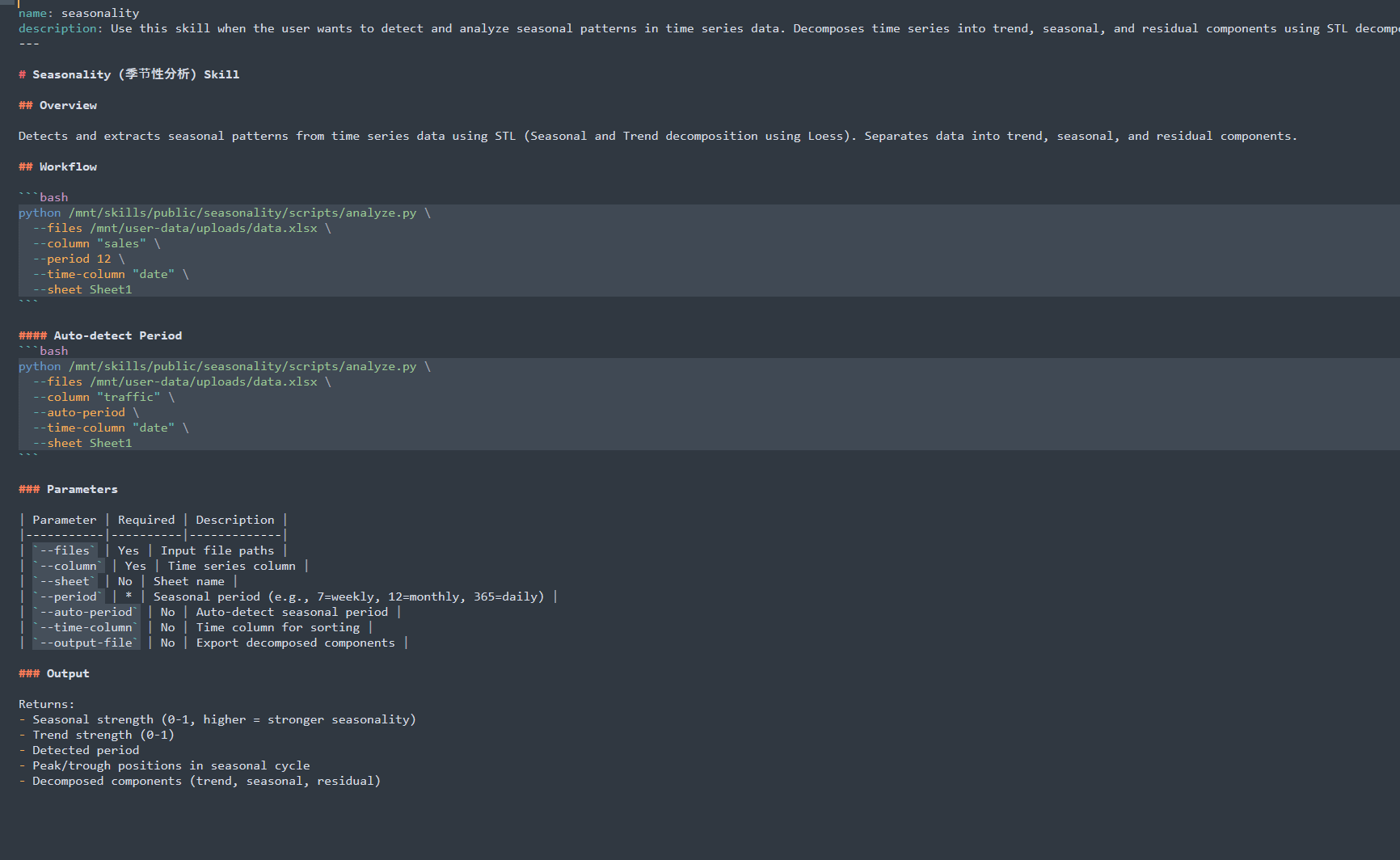Screen dimensions: 1400x860
Task: Click the 'Returns:' line
Action: click(x=46, y=704)
